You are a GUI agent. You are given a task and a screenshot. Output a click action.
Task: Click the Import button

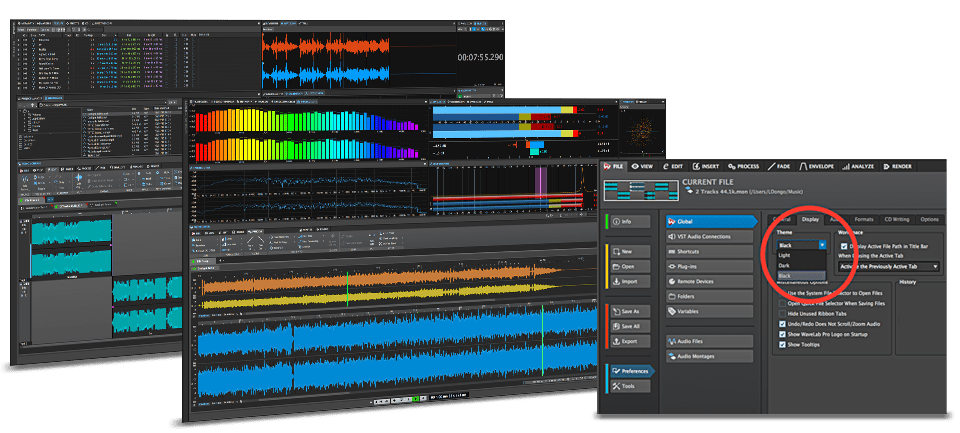[631, 282]
